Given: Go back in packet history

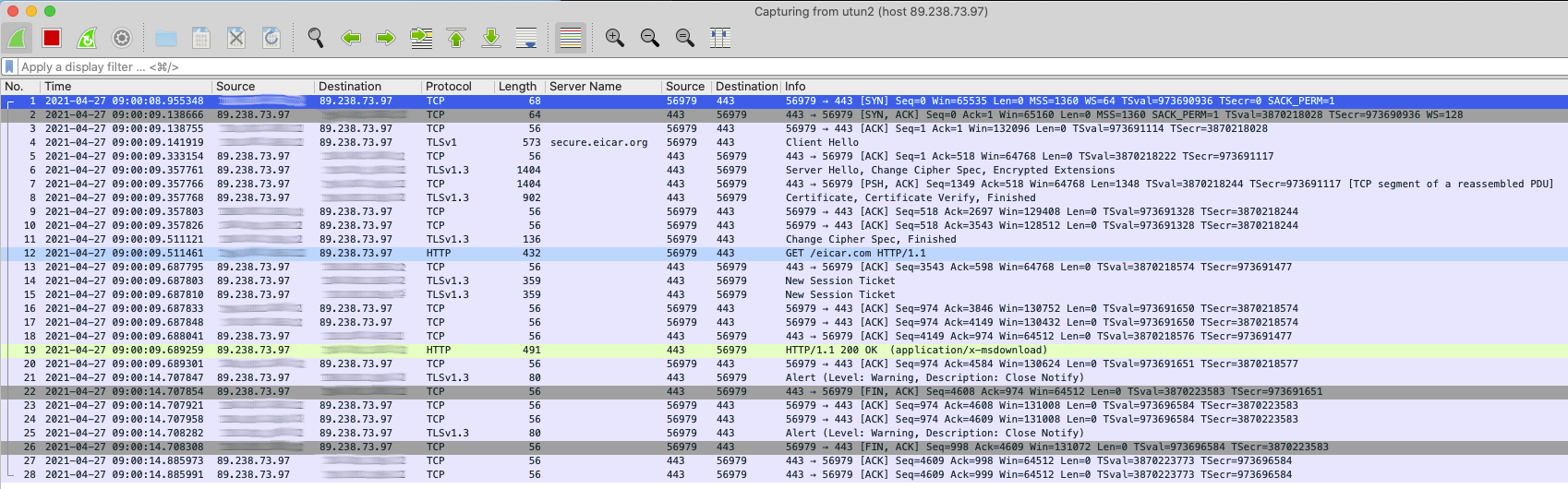Looking at the screenshot, I should pos(351,38).
